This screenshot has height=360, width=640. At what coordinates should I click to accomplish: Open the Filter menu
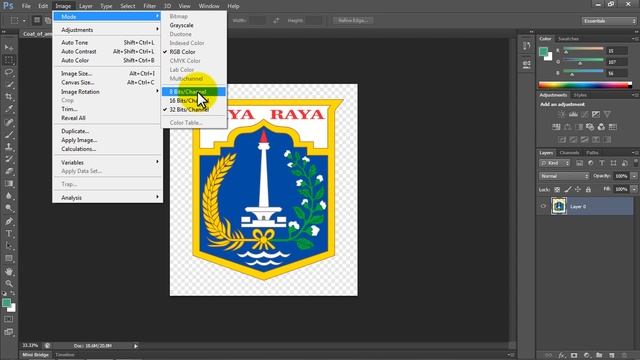149,6
